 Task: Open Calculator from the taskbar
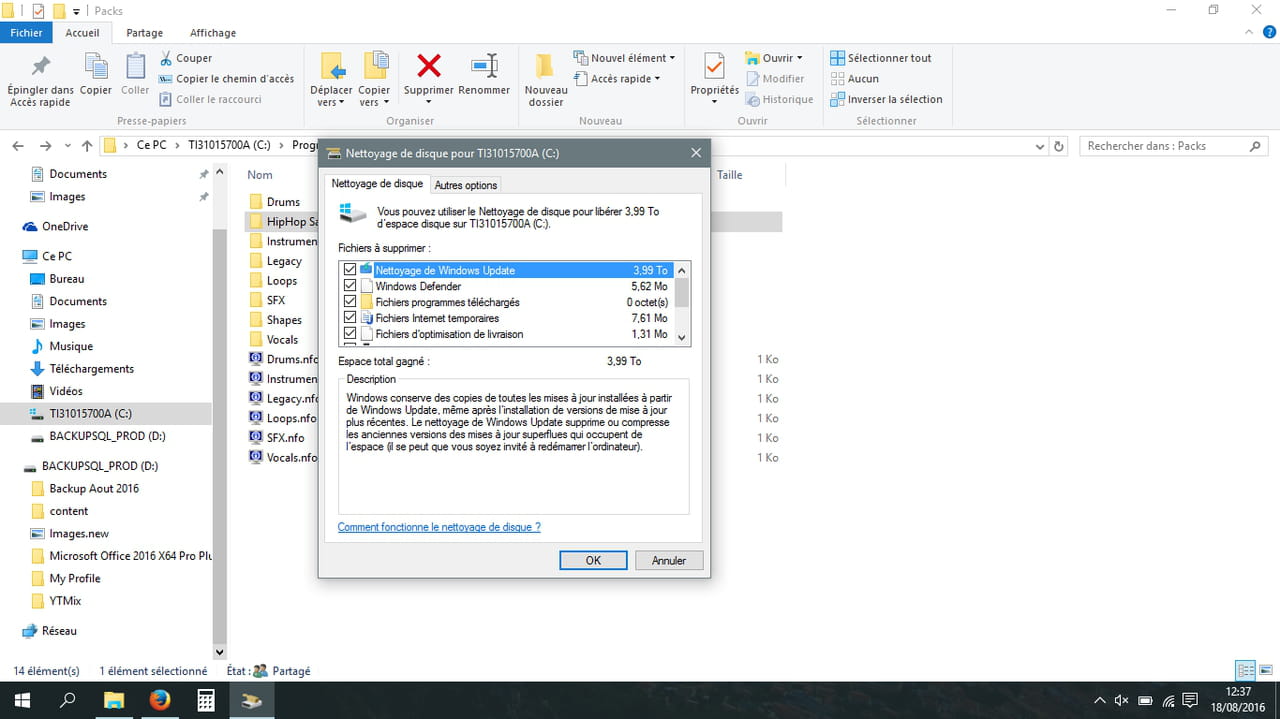(x=206, y=700)
